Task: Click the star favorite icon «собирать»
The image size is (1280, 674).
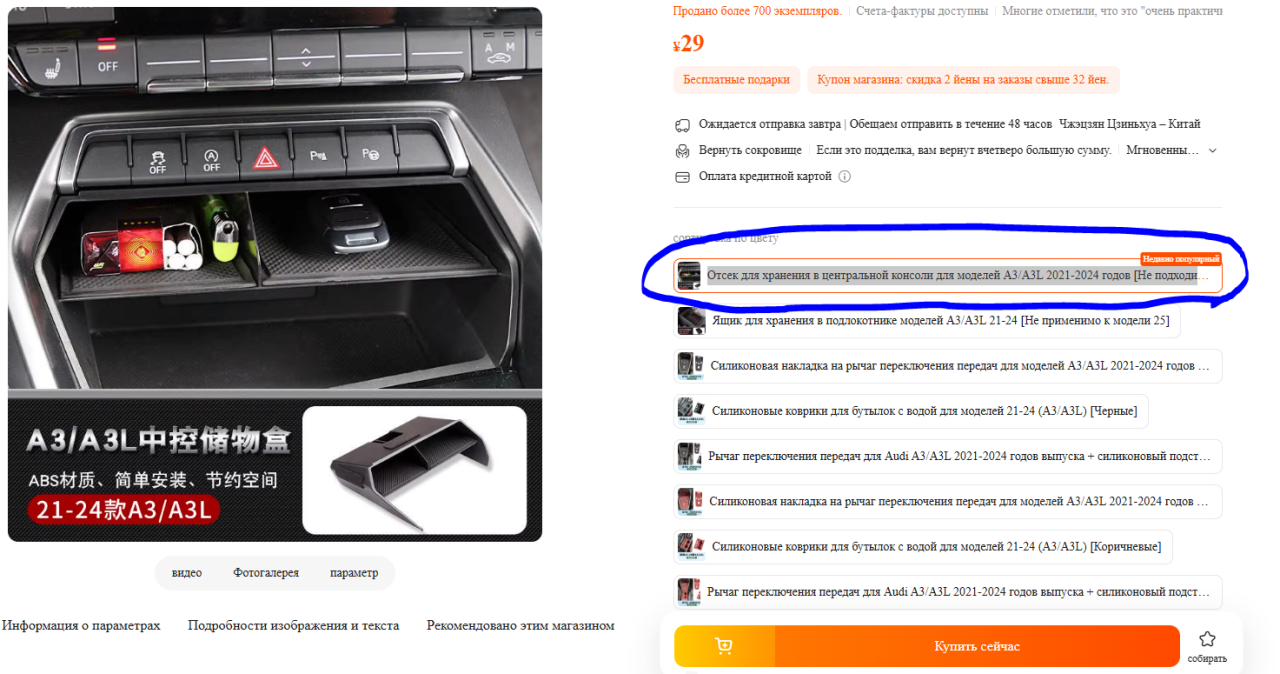Action: click(x=1207, y=639)
